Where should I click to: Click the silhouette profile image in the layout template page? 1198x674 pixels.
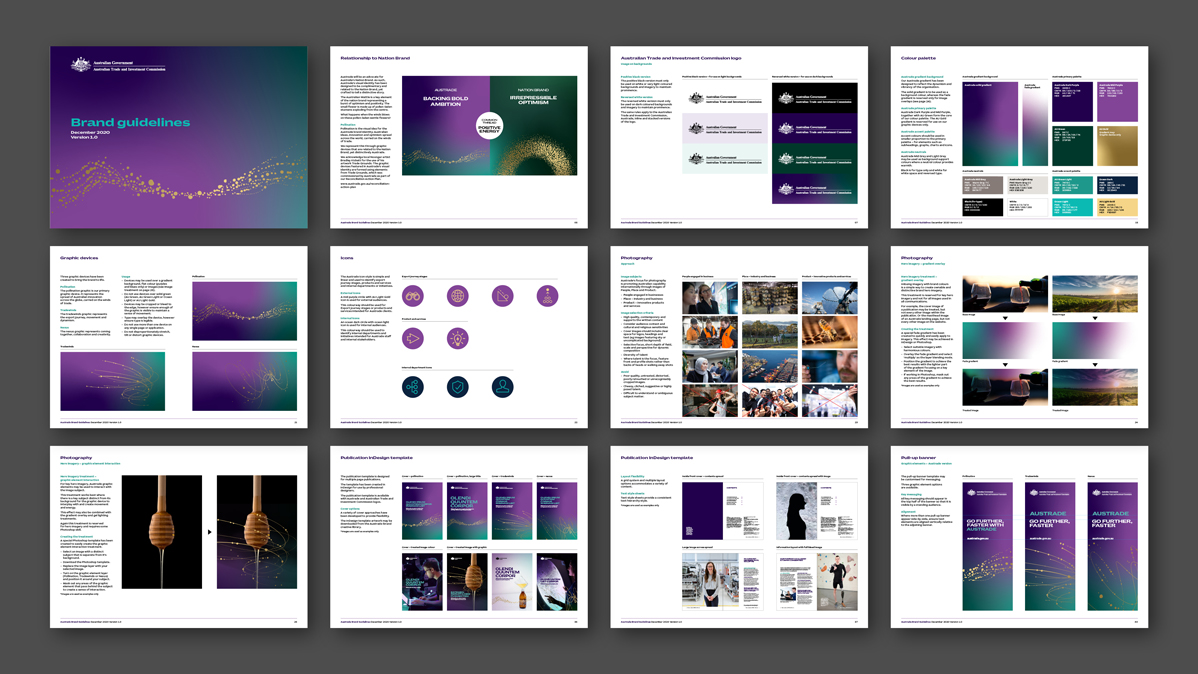tap(796, 512)
